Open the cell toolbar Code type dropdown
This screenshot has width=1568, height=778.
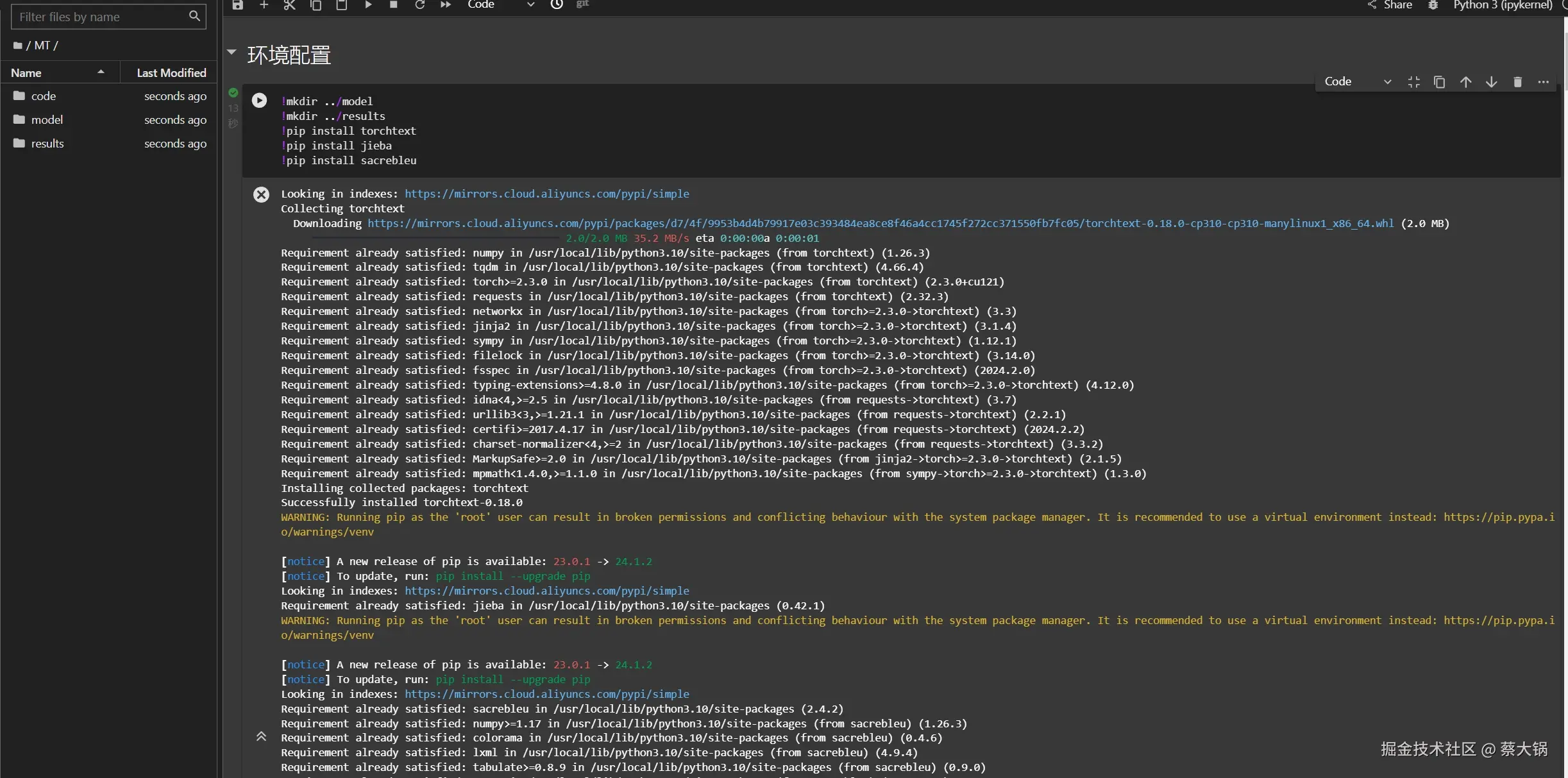[x=1357, y=81]
